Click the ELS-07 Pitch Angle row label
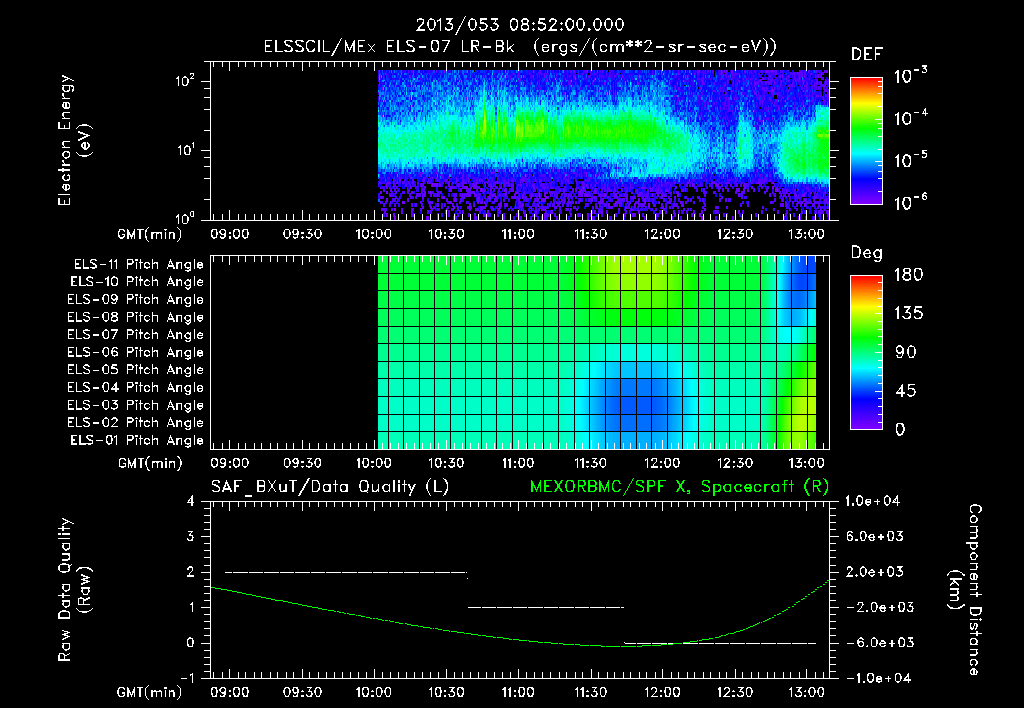The width and height of the screenshot is (1024, 708). 135,335
